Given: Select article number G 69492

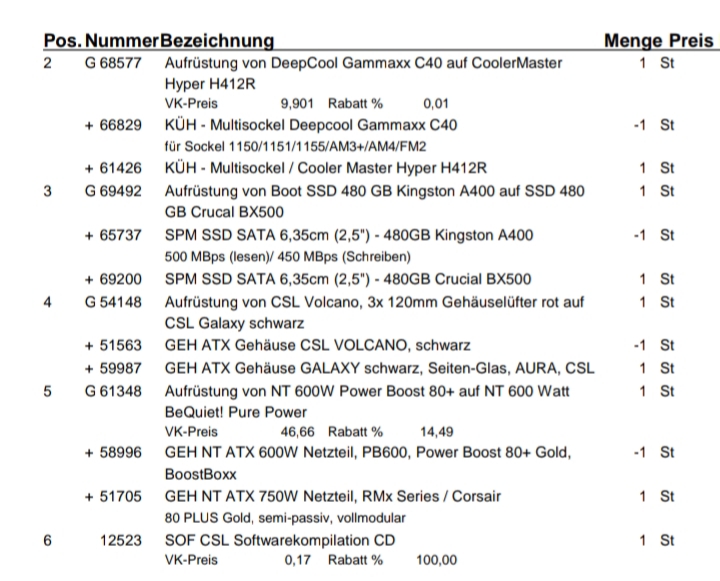Looking at the screenshot, I should click(113, 191).
